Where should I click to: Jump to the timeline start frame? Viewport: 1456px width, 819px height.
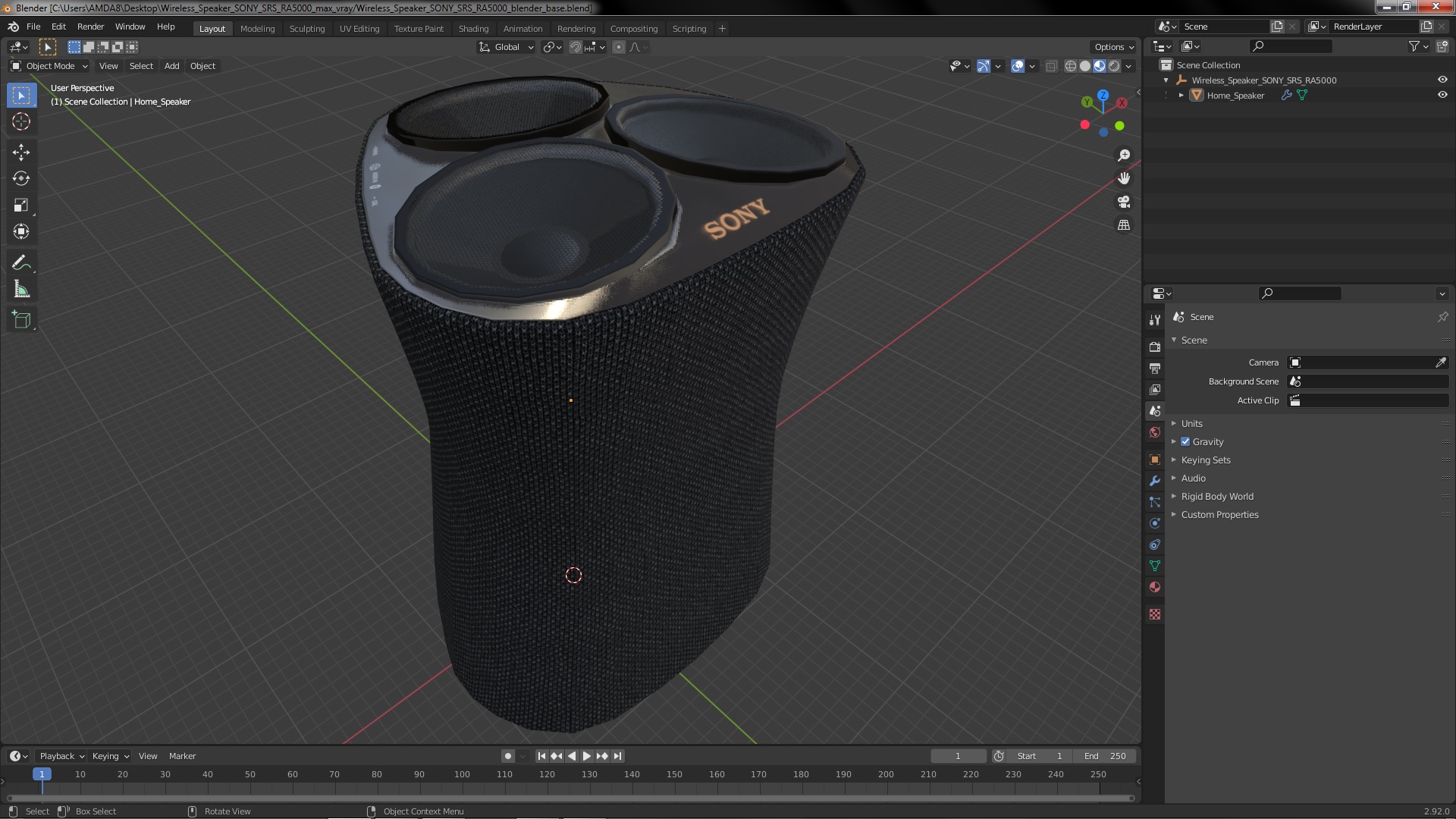pos(541,756)
